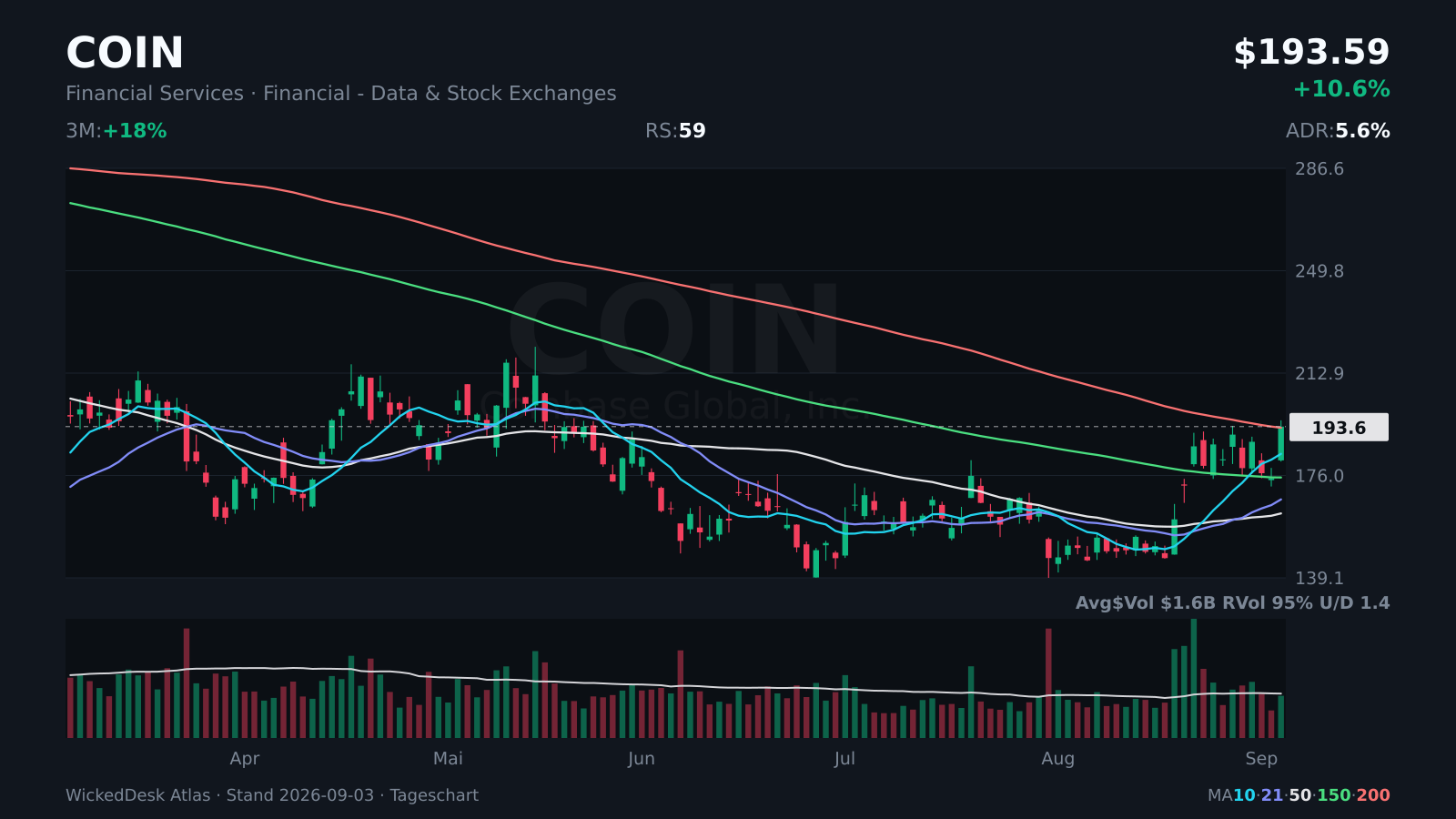Screen dimensions: 1456x819
Task: Click the tallest volume bar in late August
Action: tap(1193, 678)
